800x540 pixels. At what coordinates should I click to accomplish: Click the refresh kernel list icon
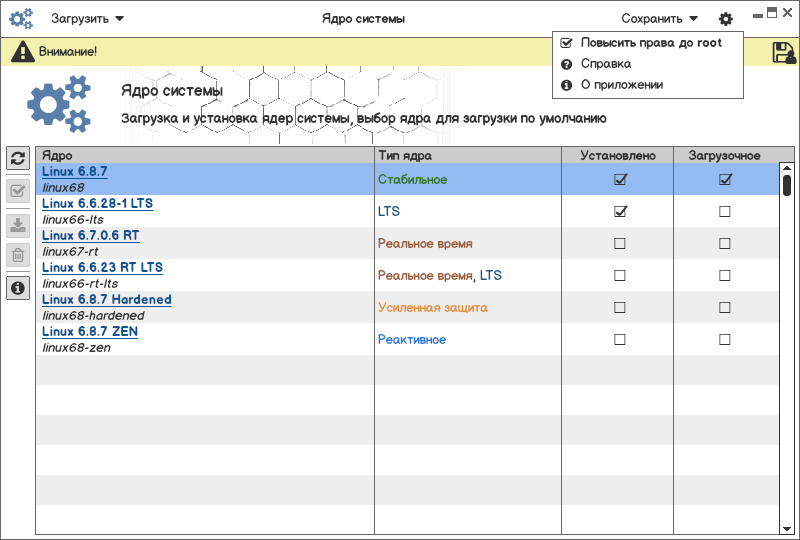(18, 158)
